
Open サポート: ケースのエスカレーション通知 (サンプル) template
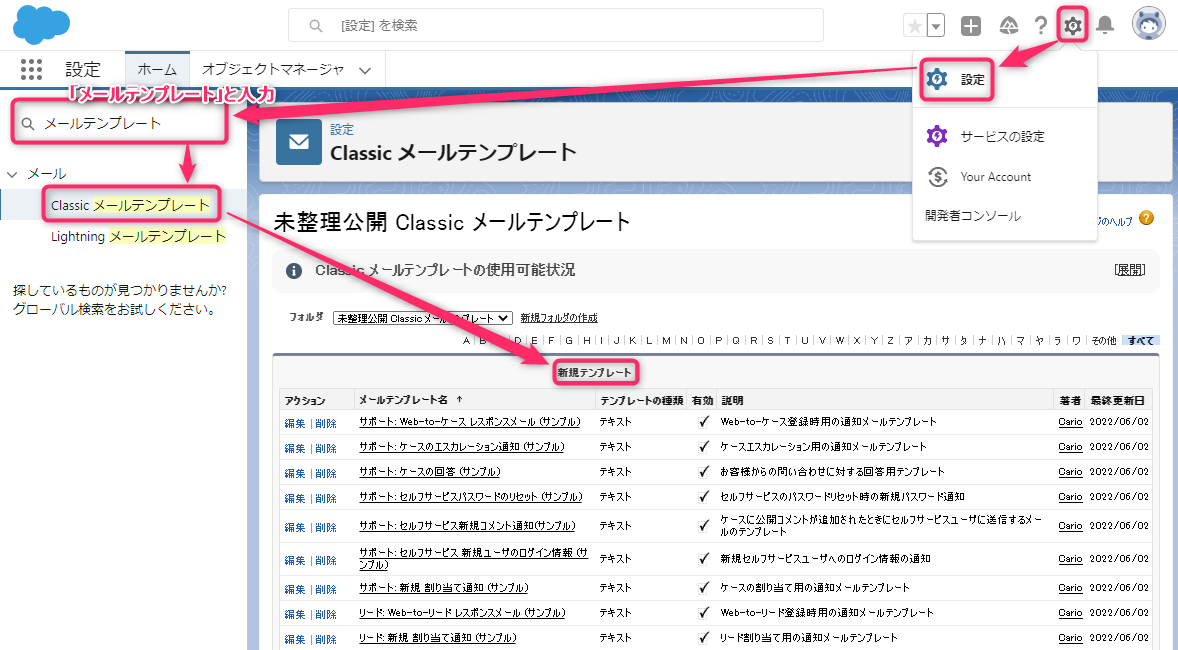[462, 446]
